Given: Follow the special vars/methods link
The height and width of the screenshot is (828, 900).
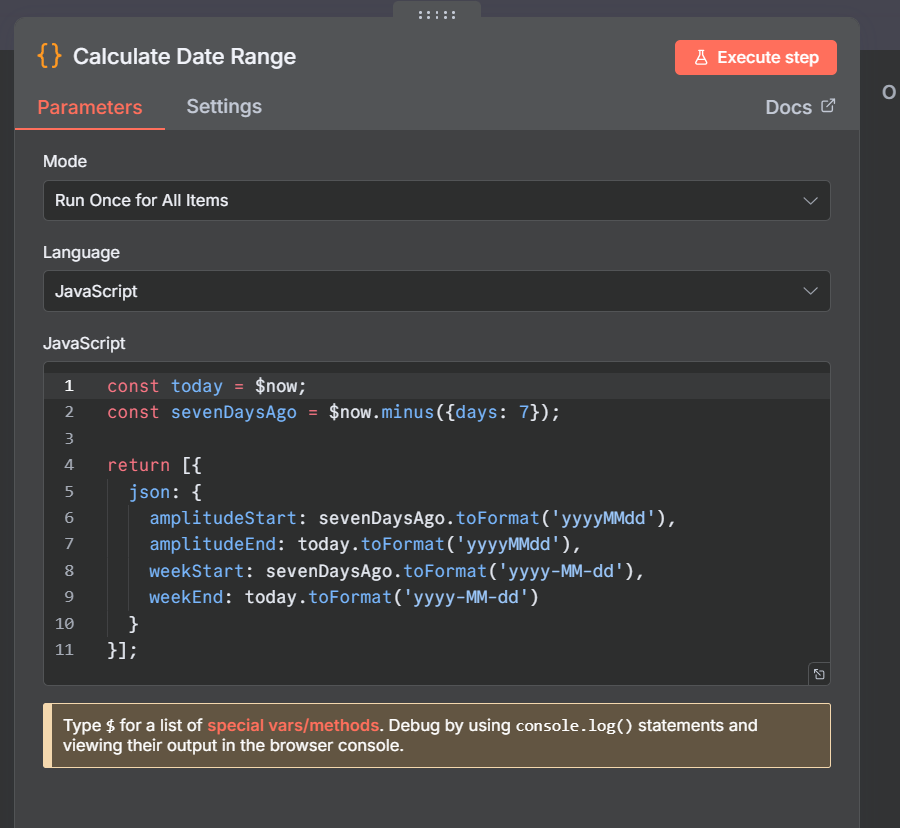Looking at the screenshot, I should coord(293,725).
